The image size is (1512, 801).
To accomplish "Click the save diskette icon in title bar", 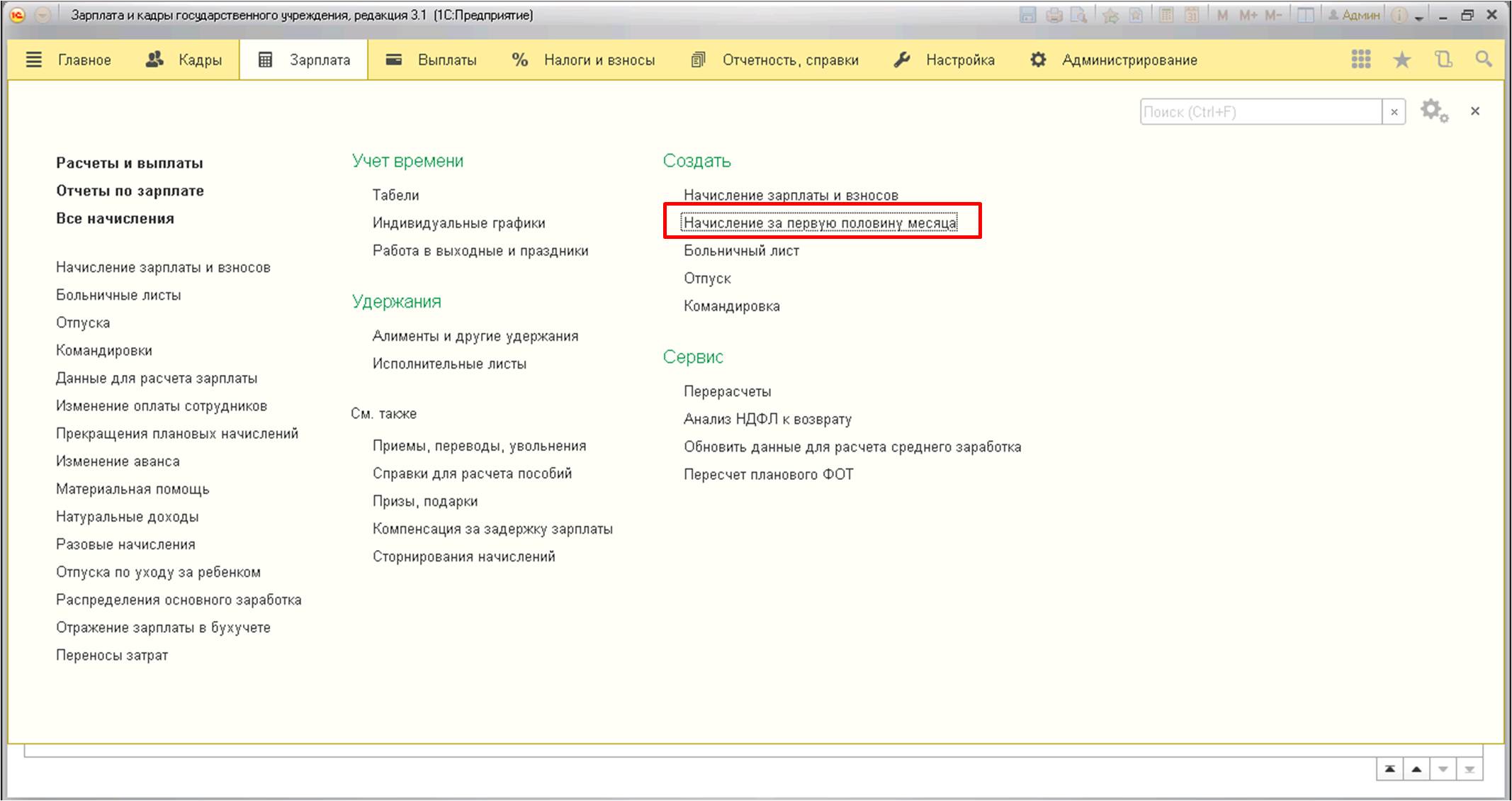I will 1027,15.
